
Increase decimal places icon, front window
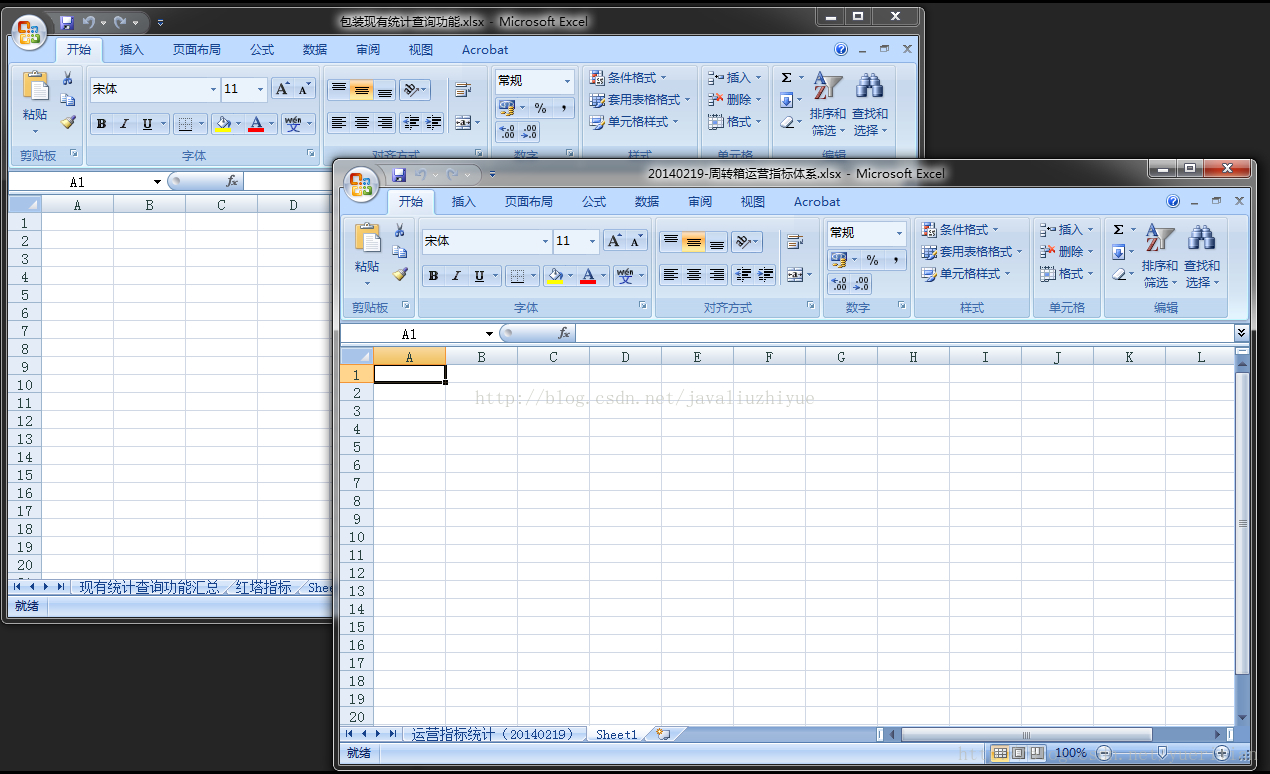840,284
